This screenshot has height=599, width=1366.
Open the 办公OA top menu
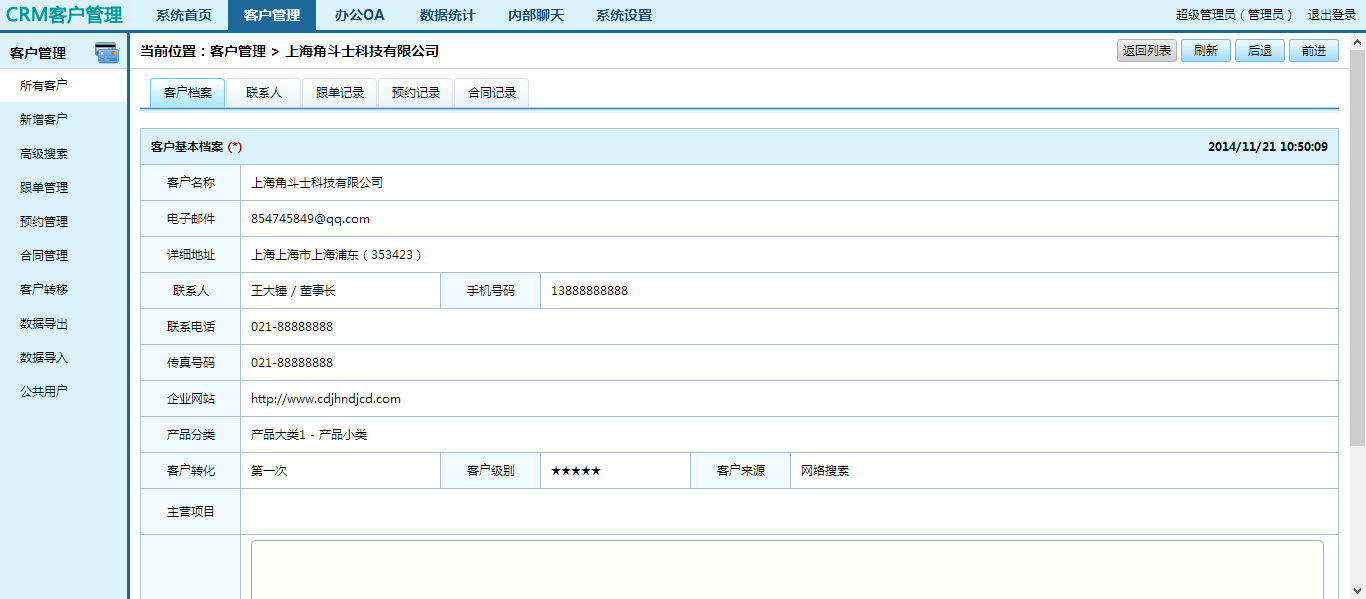(359, 15)
